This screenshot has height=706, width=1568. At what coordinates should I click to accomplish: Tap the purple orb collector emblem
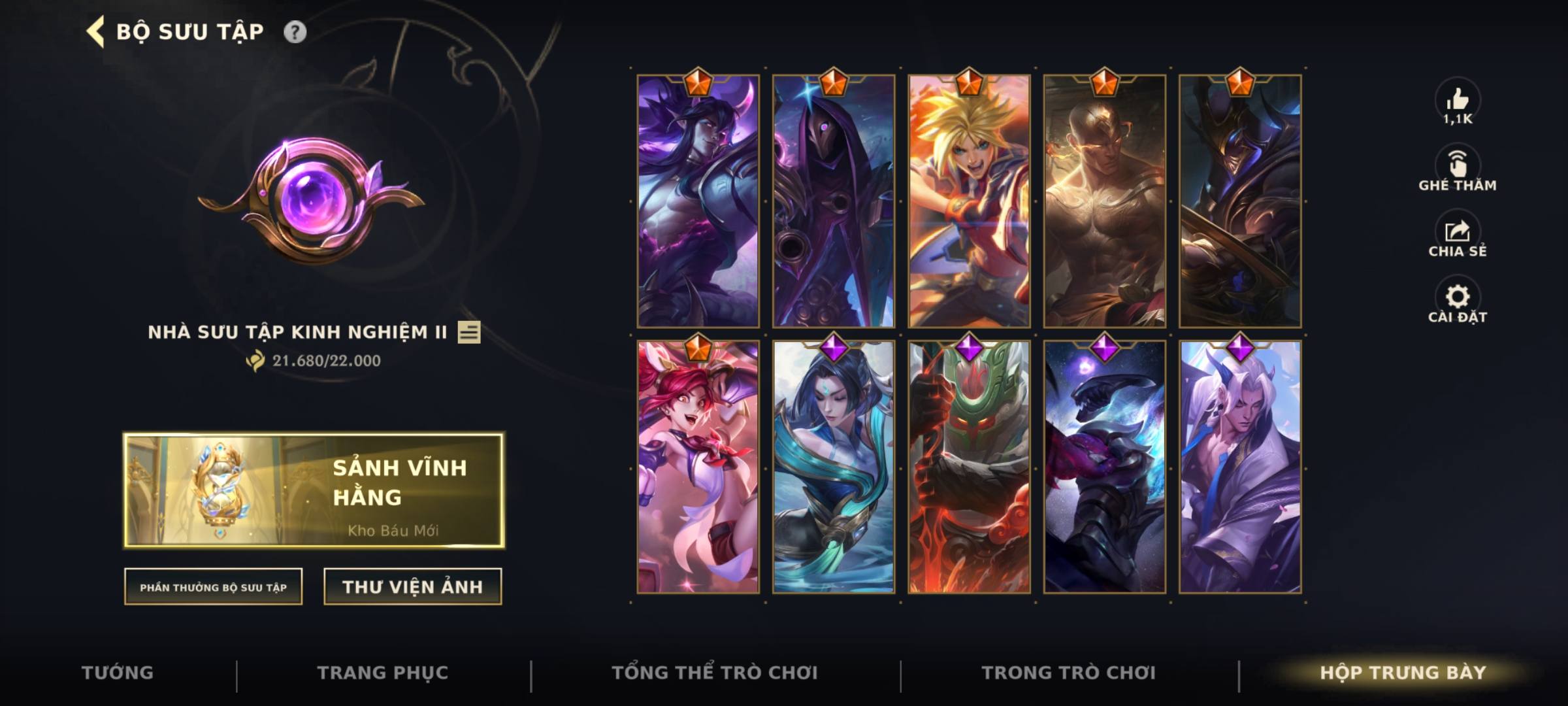[312, 199]
